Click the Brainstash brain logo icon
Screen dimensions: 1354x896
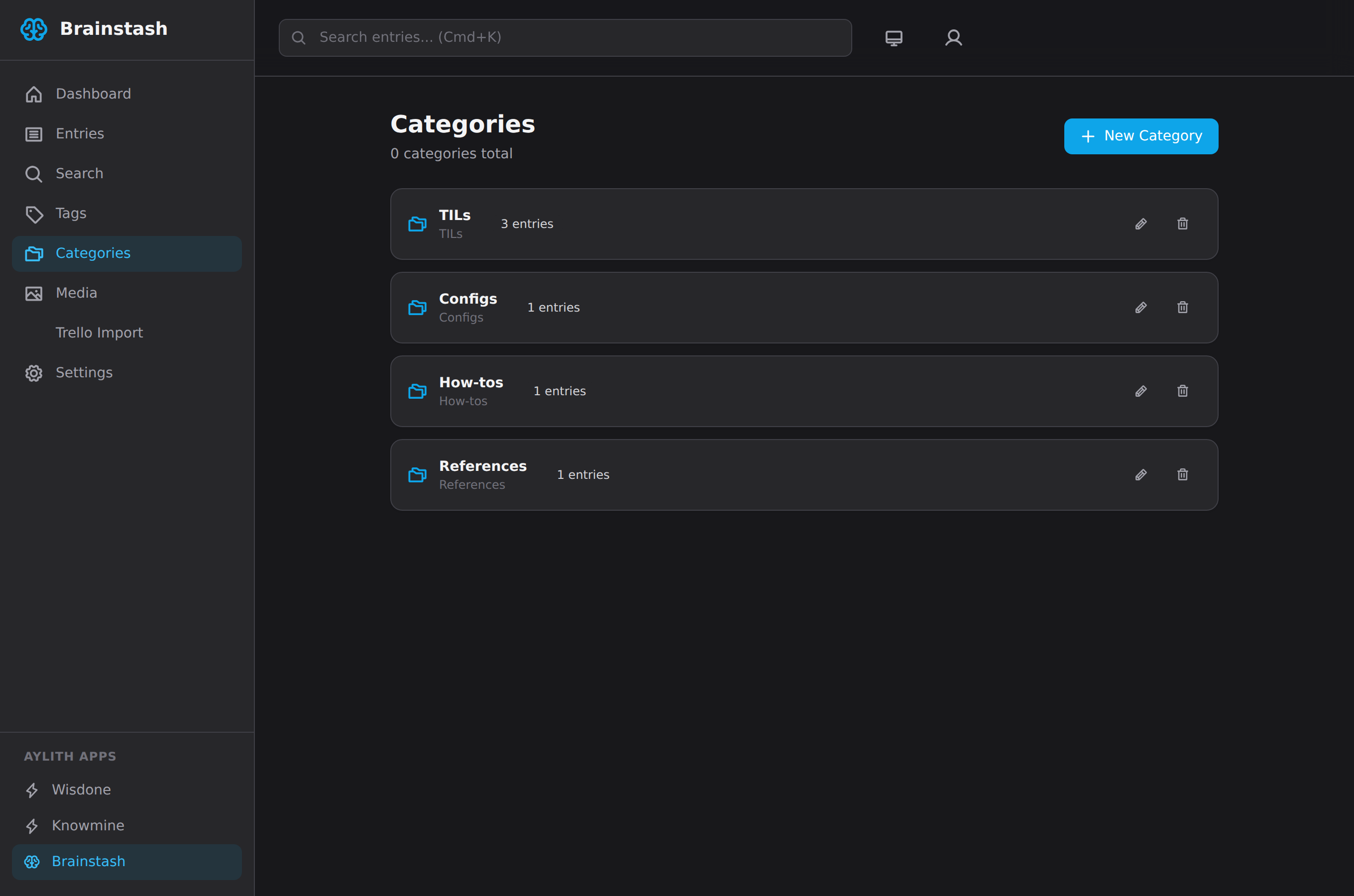coord(34,29)
